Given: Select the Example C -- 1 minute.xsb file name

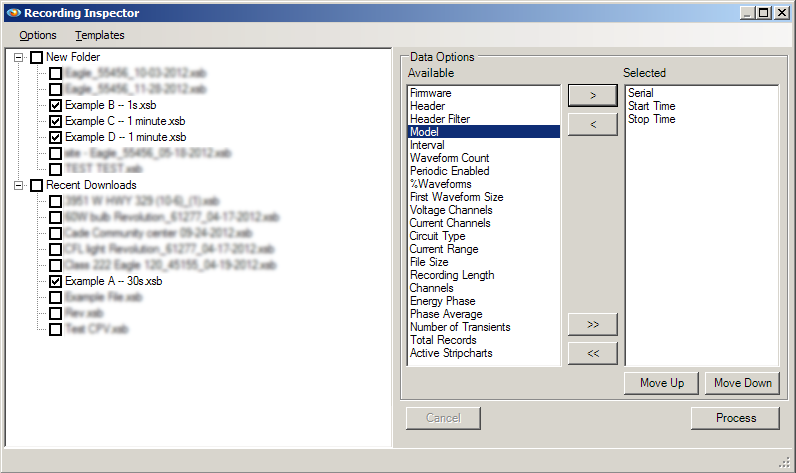Looking at the screenshot, I should [125, 121].
